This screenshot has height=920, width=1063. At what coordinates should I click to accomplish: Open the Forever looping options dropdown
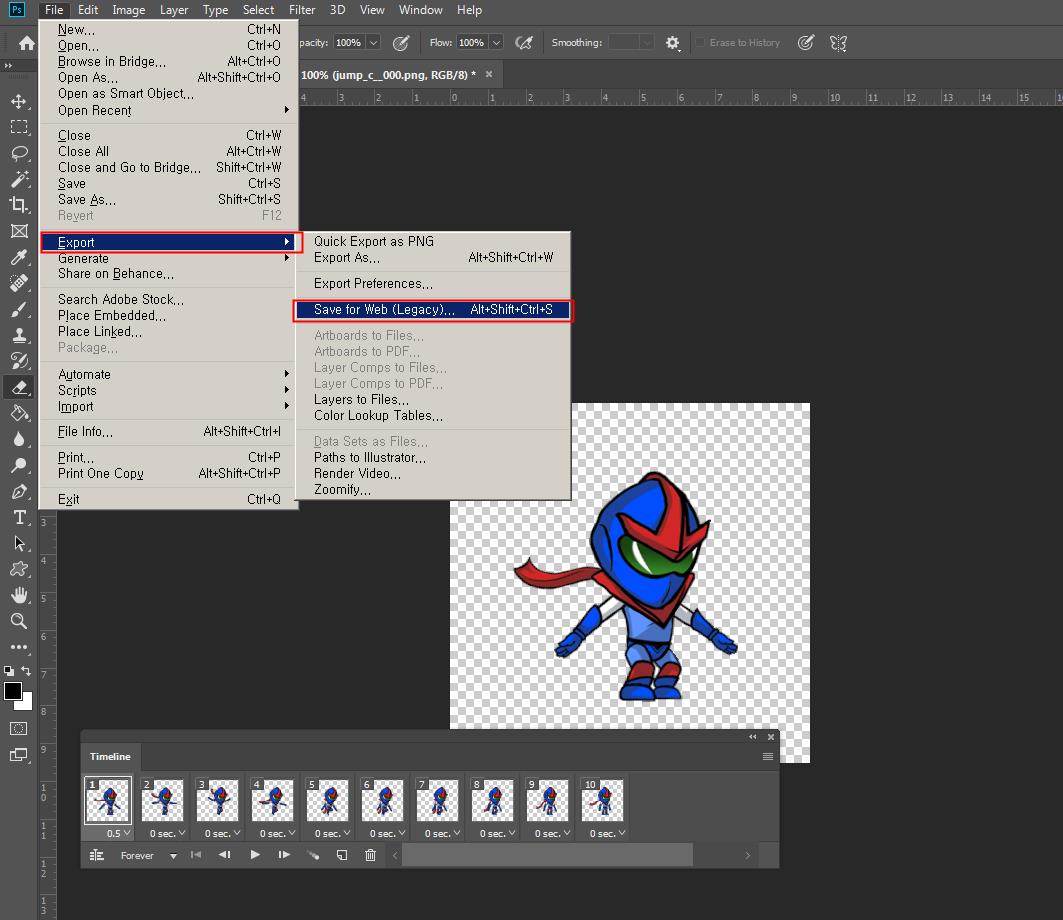(174, 856)
